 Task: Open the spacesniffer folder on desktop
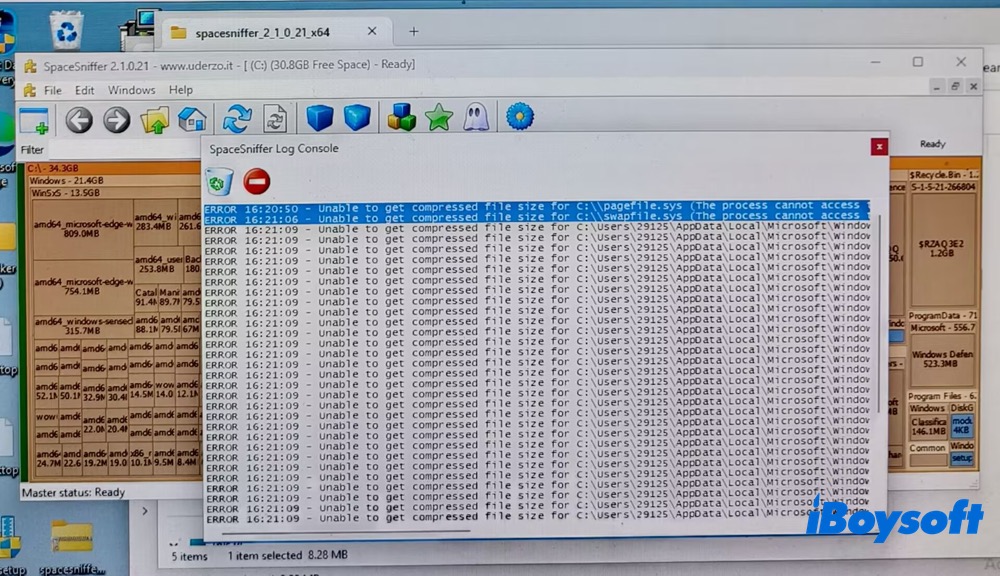[x=72, y=546]
